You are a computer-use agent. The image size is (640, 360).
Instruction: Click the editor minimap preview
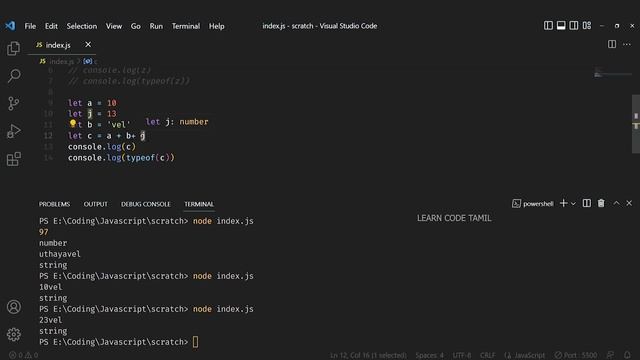click(x=612, y=73)
